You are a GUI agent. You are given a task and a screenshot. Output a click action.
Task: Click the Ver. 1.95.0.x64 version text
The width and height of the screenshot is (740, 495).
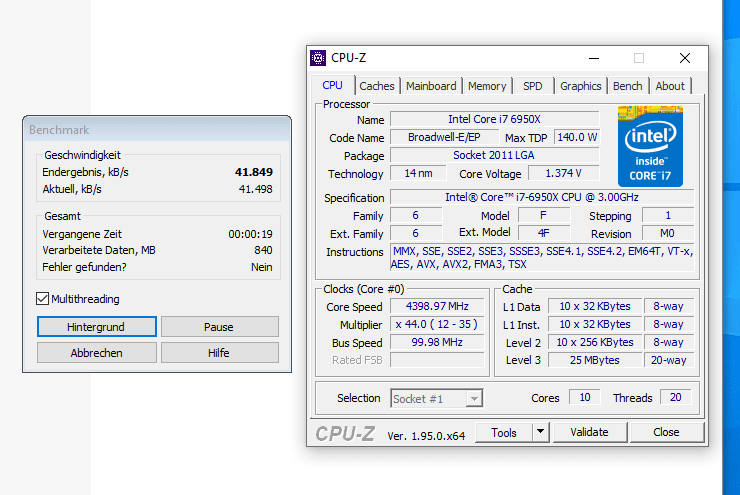click(x=426, y=436)
